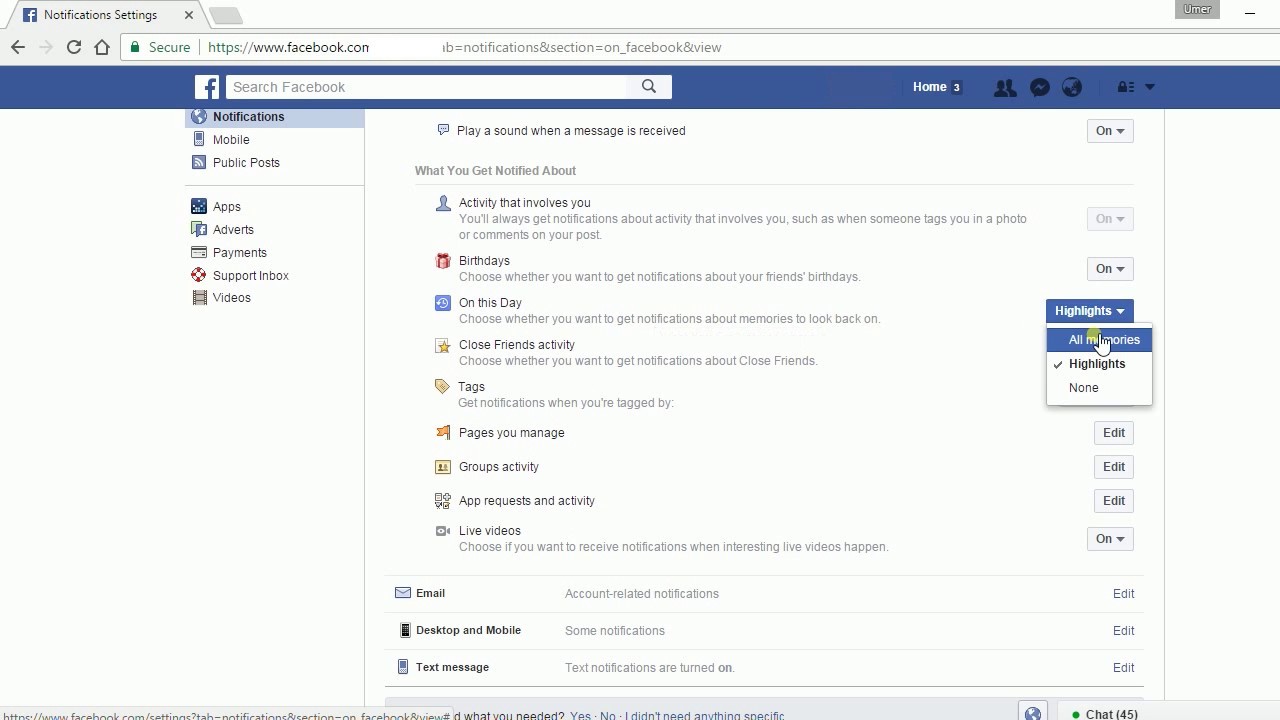Open account menu down arrow

coord(1150,87)
